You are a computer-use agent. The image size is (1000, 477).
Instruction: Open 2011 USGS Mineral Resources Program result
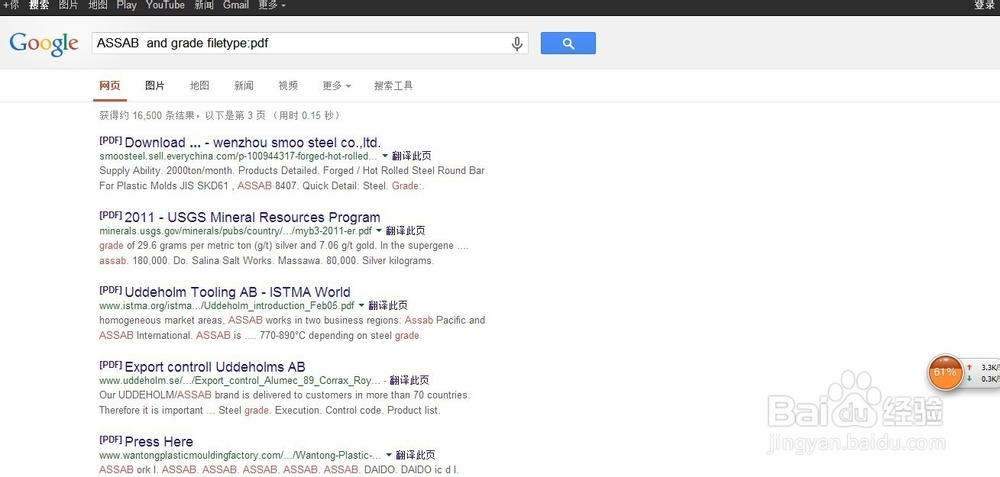[x=253, y=217]
